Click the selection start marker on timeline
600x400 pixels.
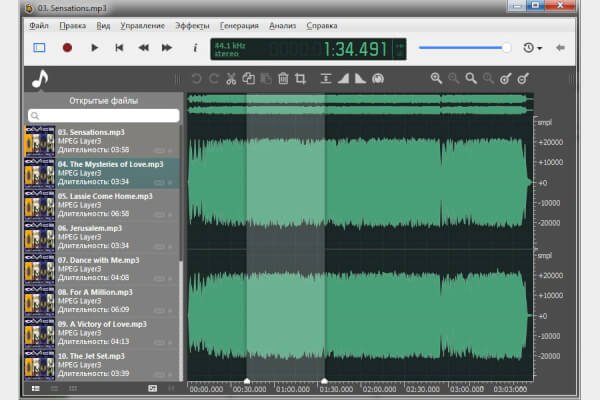tap(247, 381)
